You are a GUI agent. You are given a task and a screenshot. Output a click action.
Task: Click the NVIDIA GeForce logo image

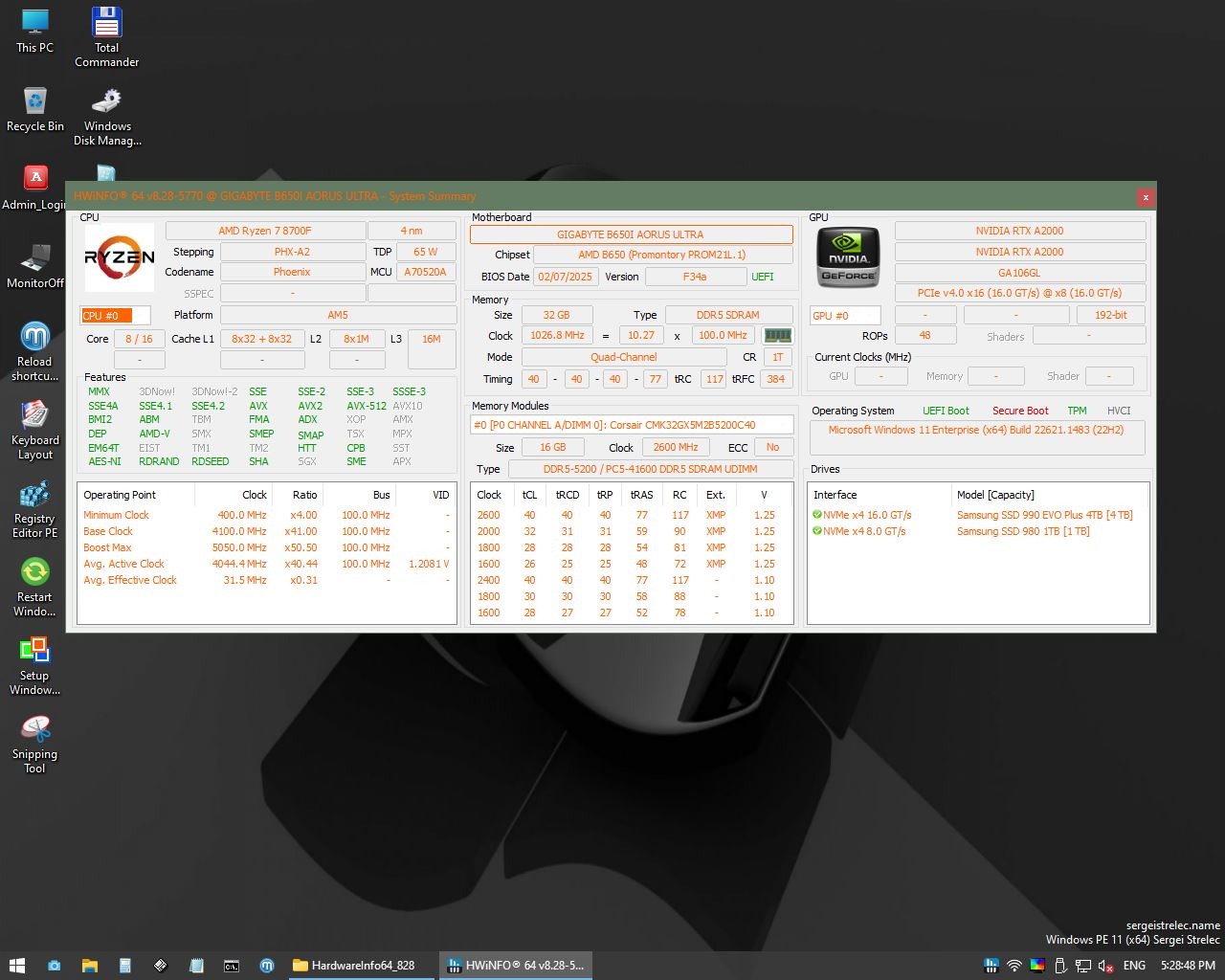[848, 256]
